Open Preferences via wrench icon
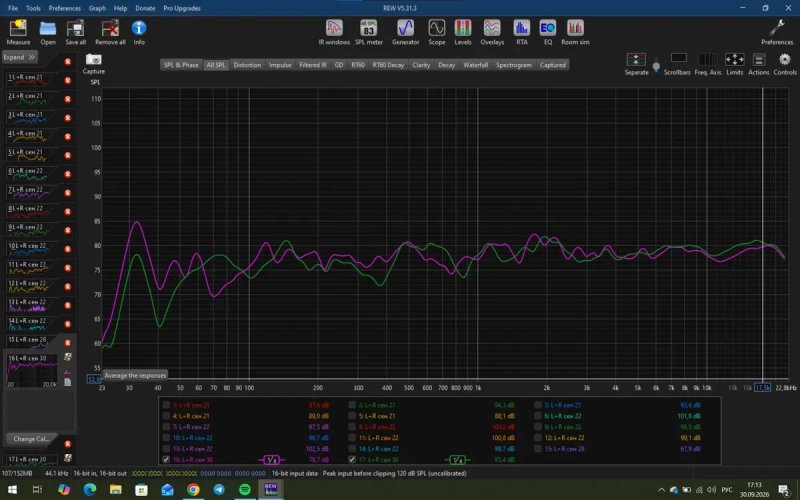 [777, 32]
